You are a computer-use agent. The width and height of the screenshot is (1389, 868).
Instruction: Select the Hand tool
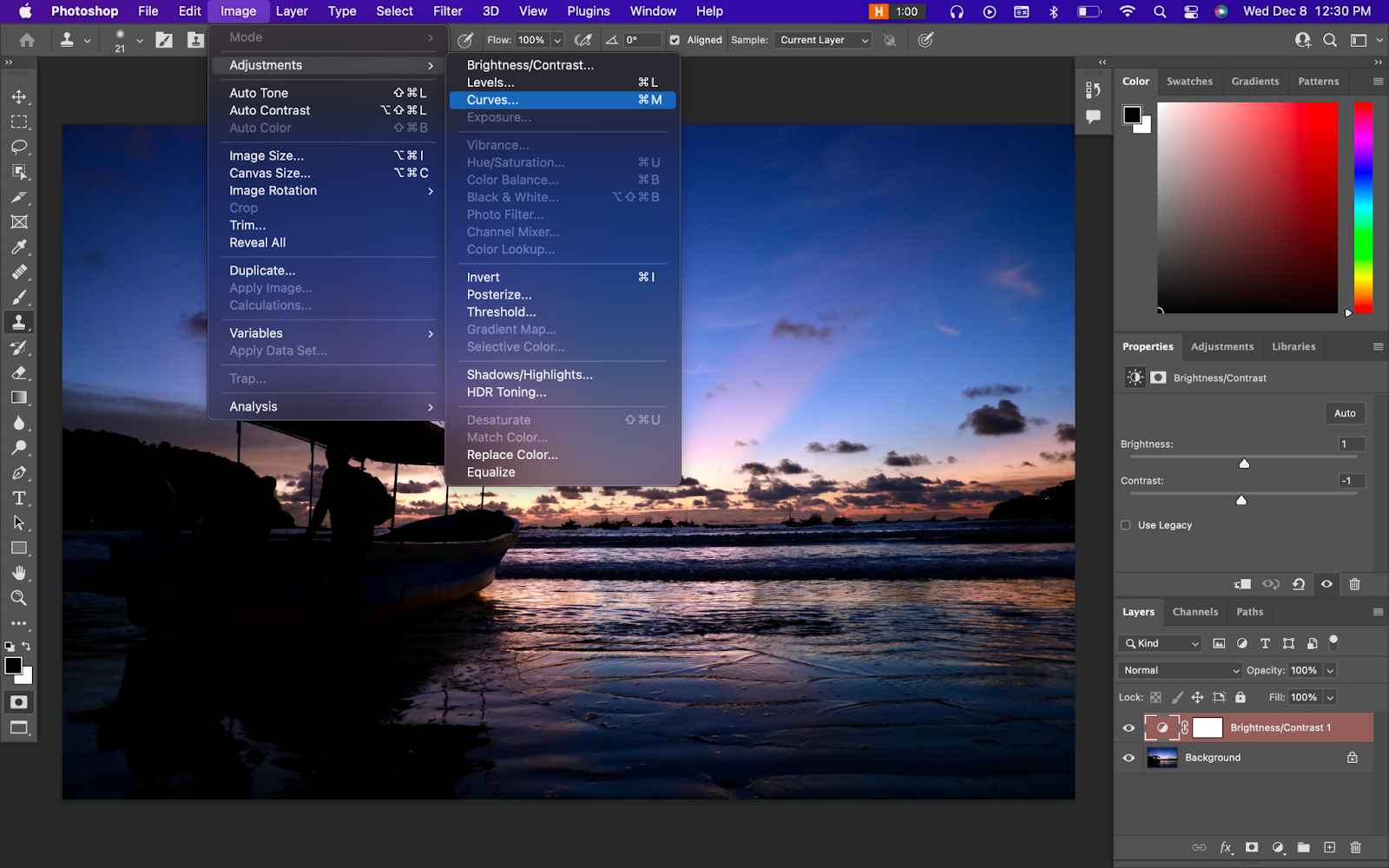(x=19, y=574)
